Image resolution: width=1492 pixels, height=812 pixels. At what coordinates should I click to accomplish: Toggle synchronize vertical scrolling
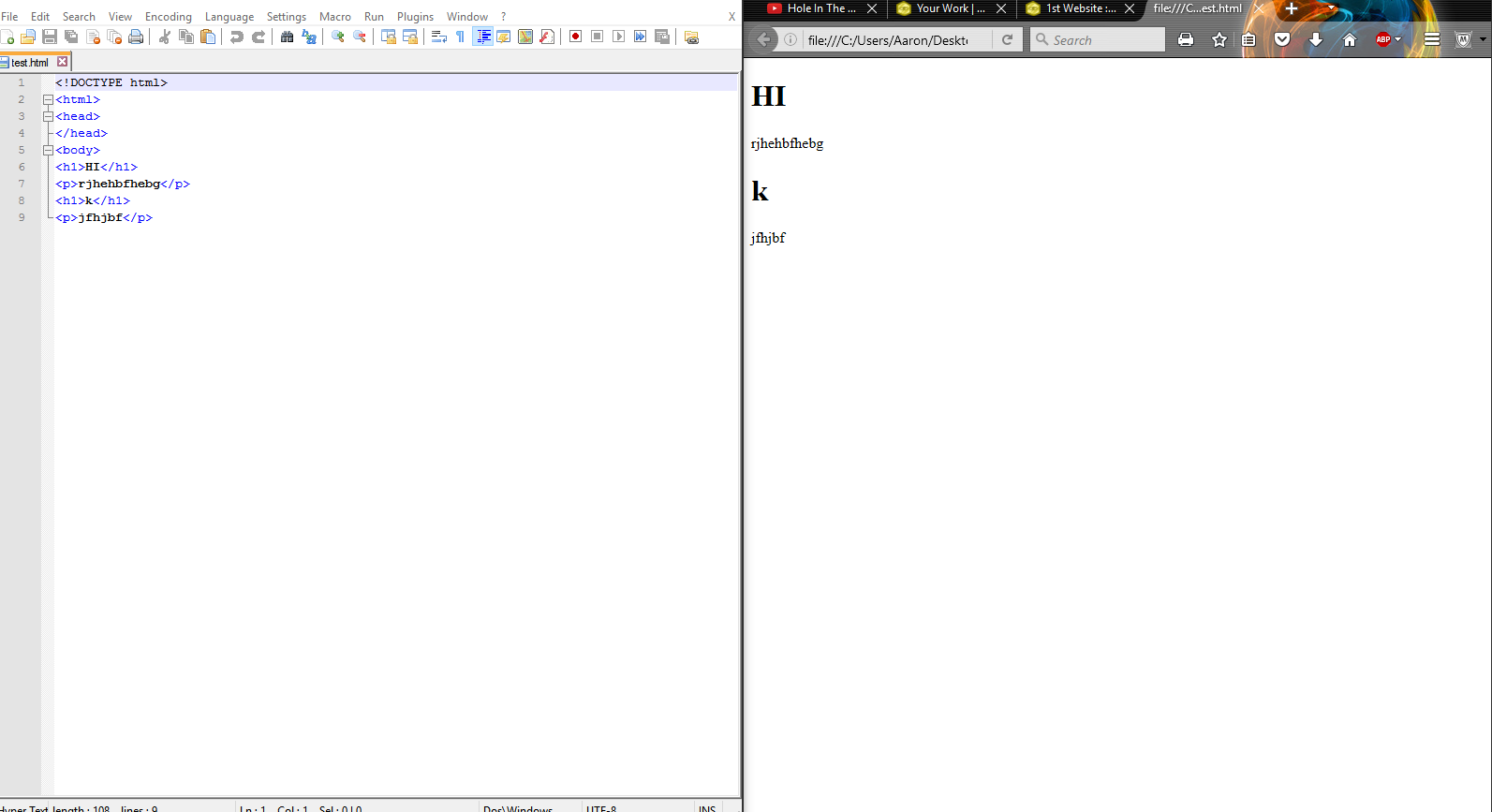tap(389, 37)
